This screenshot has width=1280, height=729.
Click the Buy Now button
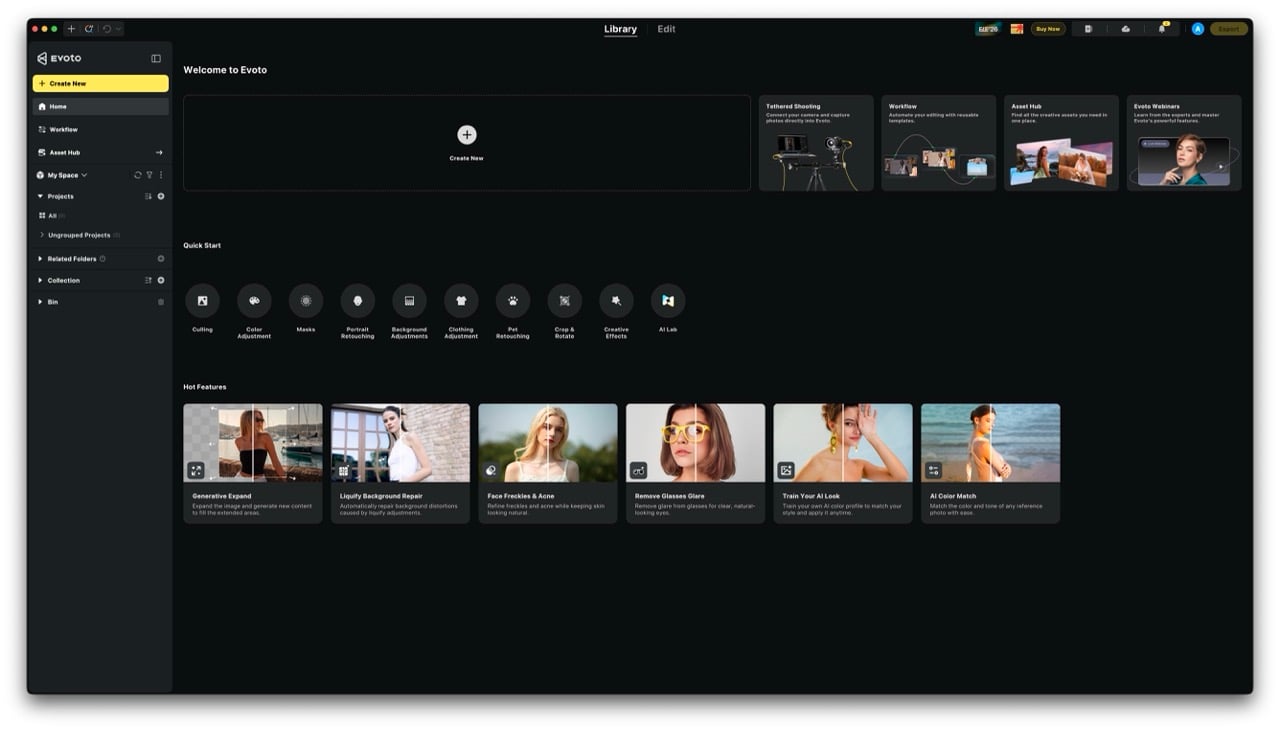(1048, 29)
